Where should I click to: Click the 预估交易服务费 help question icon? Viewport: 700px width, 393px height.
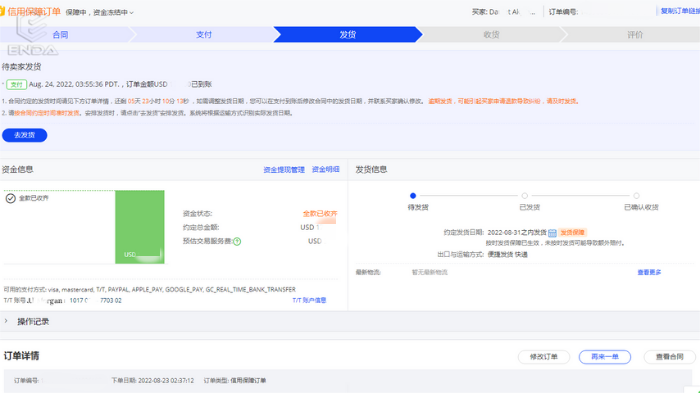tap(237, 242)
